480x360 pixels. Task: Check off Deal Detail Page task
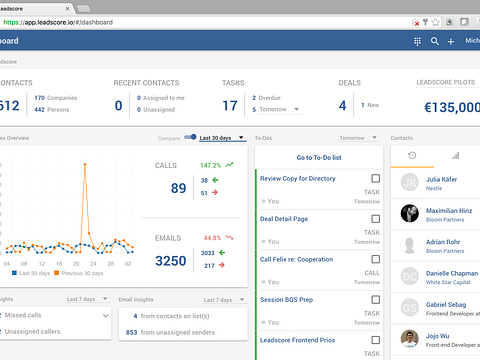pyautogui.click(x=376, y=219)
